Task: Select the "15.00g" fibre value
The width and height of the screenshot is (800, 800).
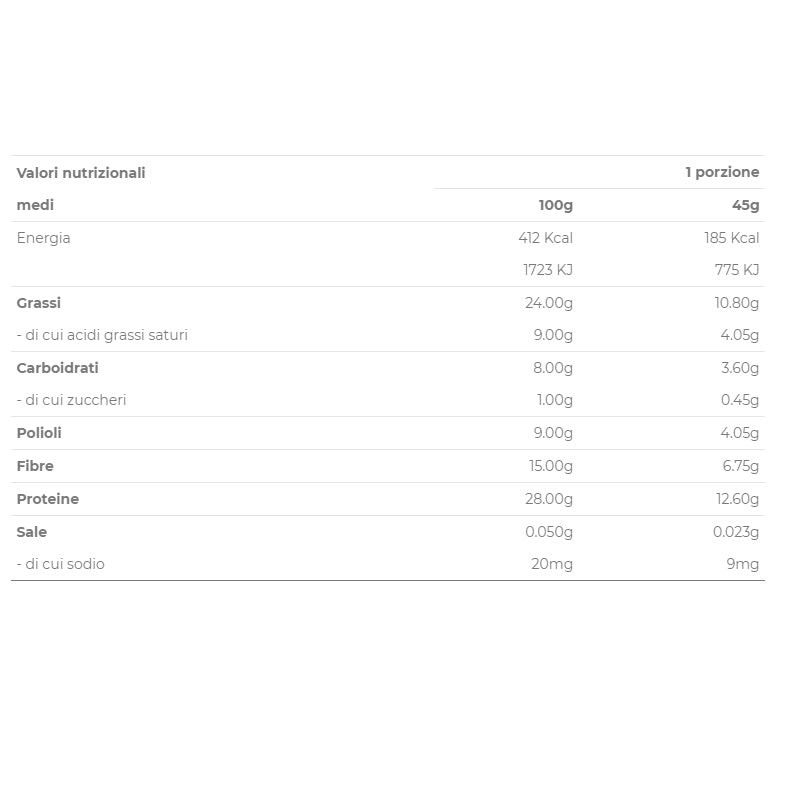Action: (x=550, y=466)
